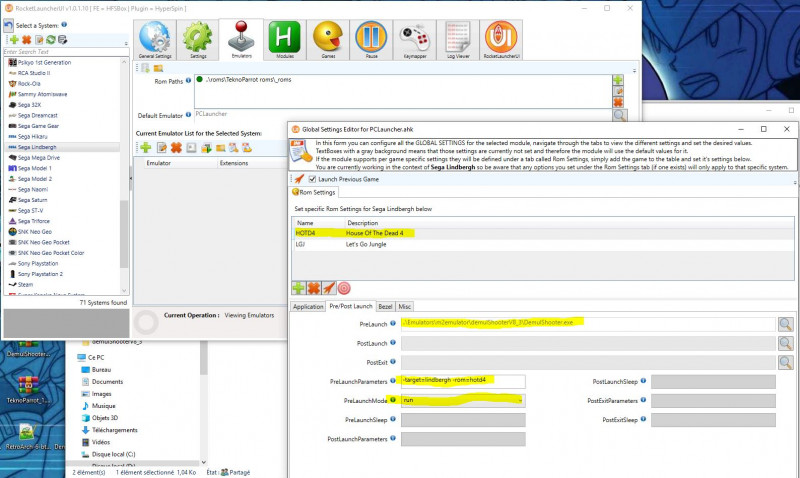The height and width of the screenshot is (478, 800).
Task: Browse for the PostExit application
Action: pos(786,362)
